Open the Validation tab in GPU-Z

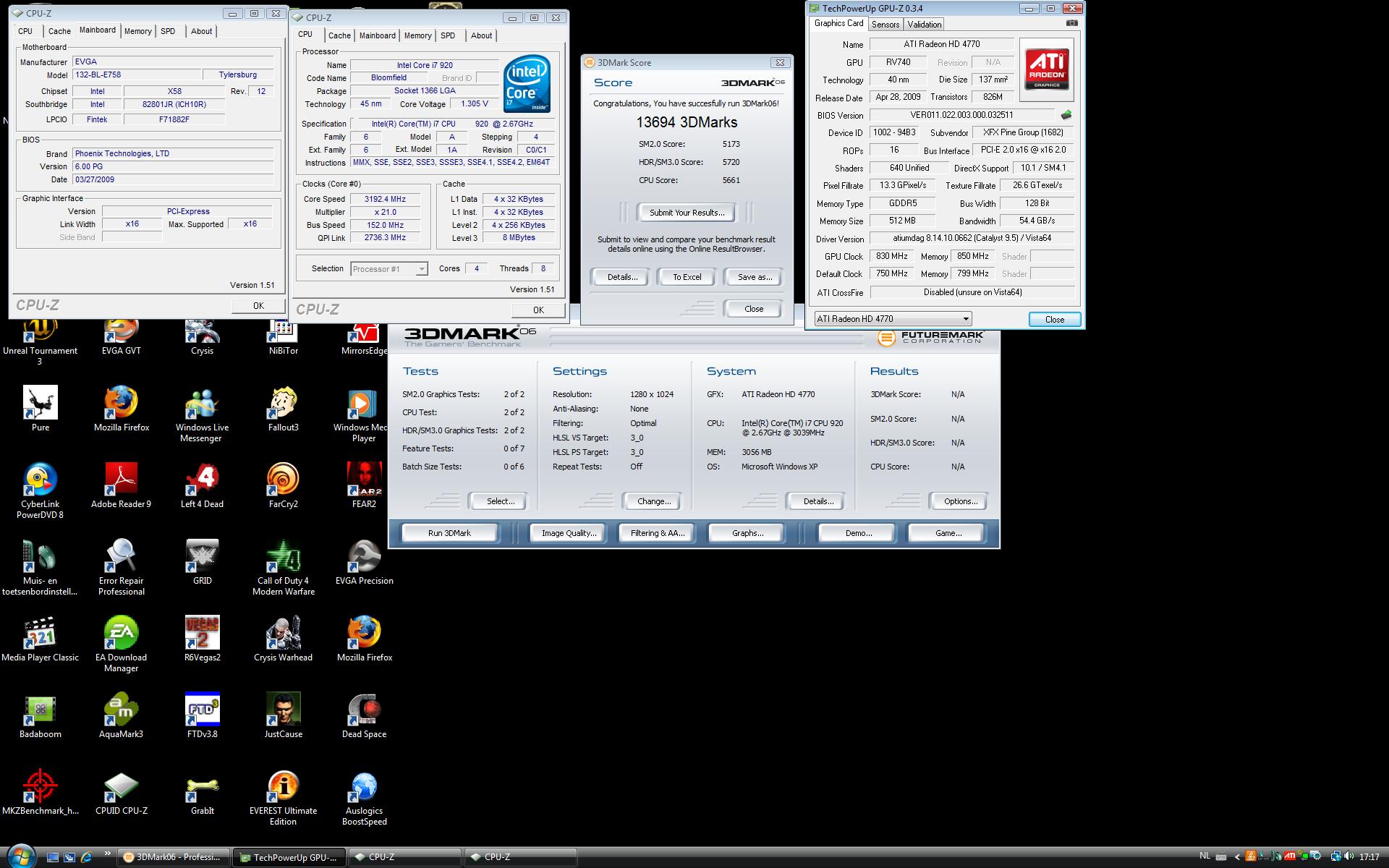click(x=925, y=25)
